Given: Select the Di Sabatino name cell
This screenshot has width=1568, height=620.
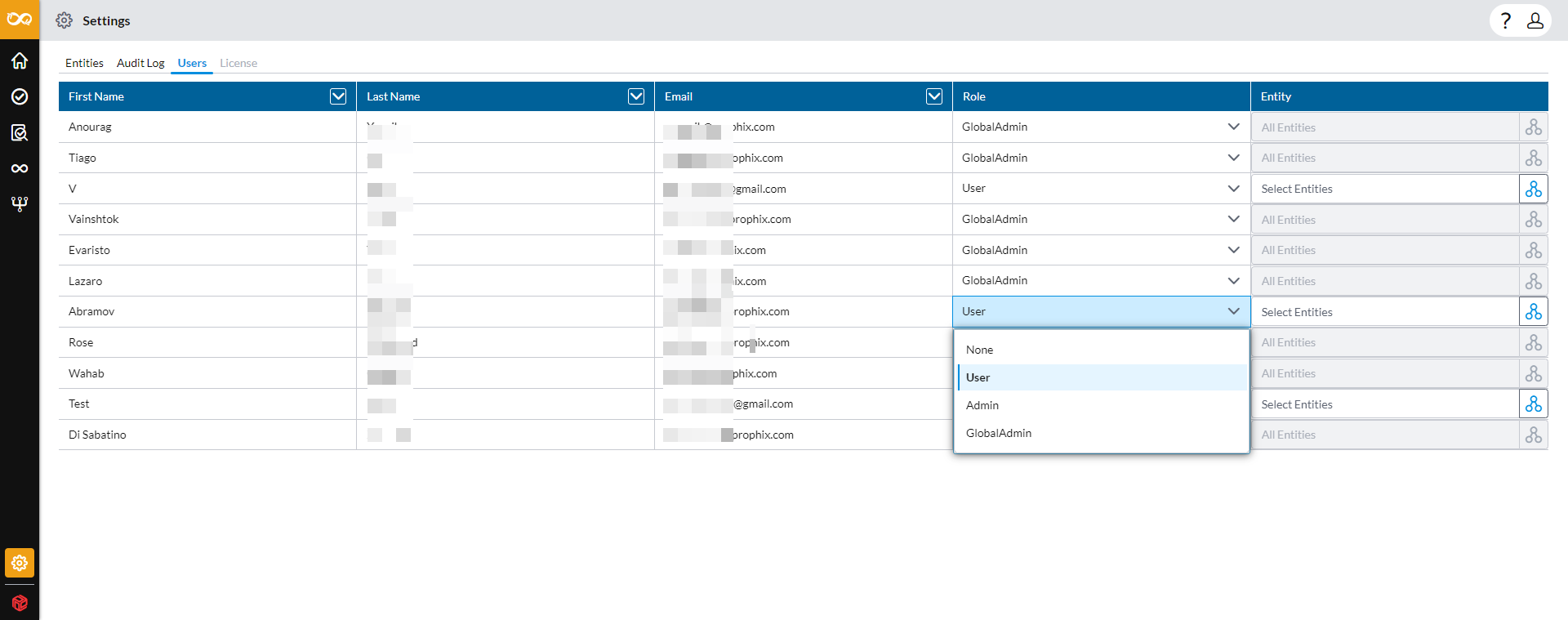Looking at the screenshot, I should click(207, 435).
